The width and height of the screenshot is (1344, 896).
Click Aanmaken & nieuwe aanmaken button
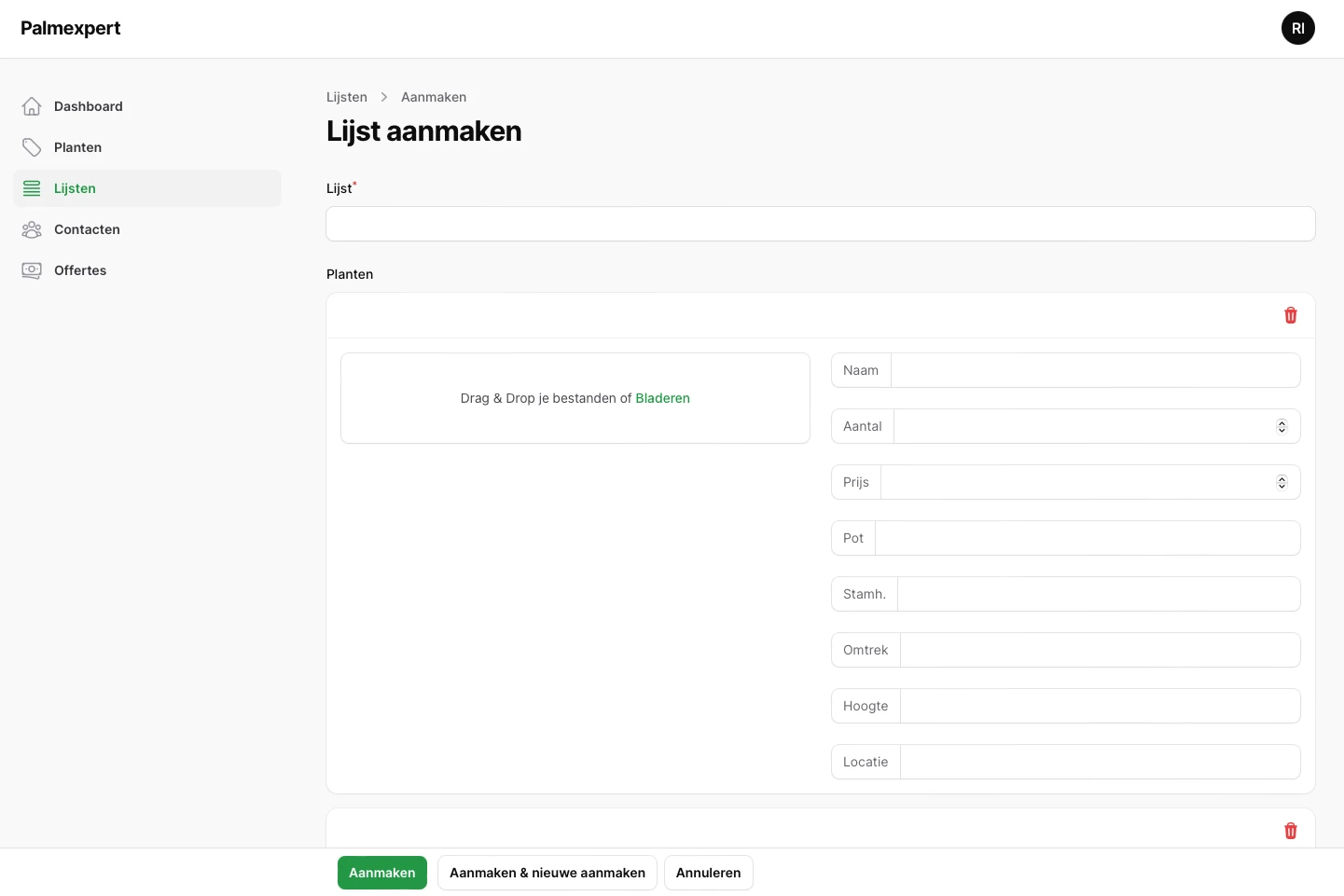[x=547, y=873]
